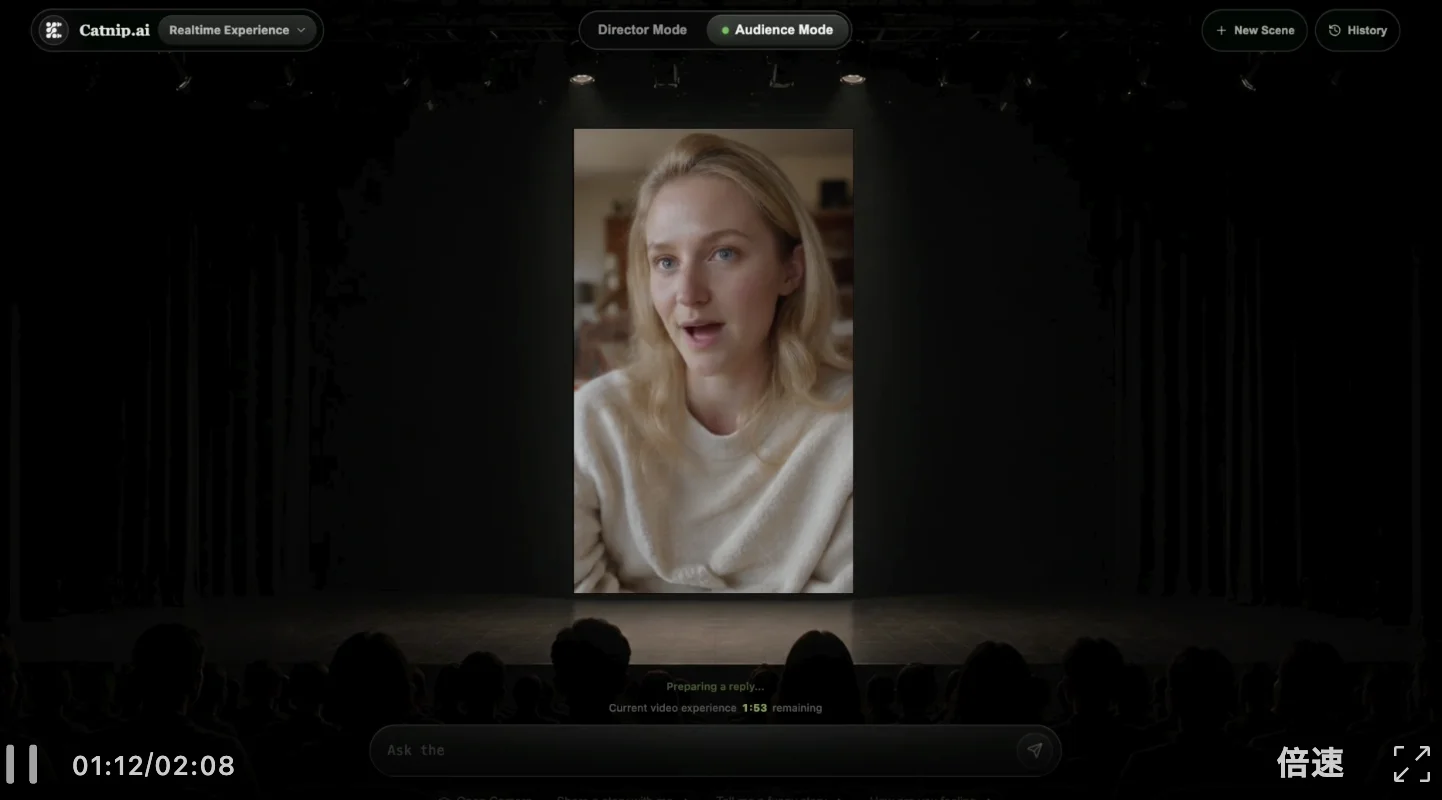Click the Catnip.ai round logo icon
The height and width of the screenshot is (800, 1442).
pyautogui.click(x=54, y=30)
